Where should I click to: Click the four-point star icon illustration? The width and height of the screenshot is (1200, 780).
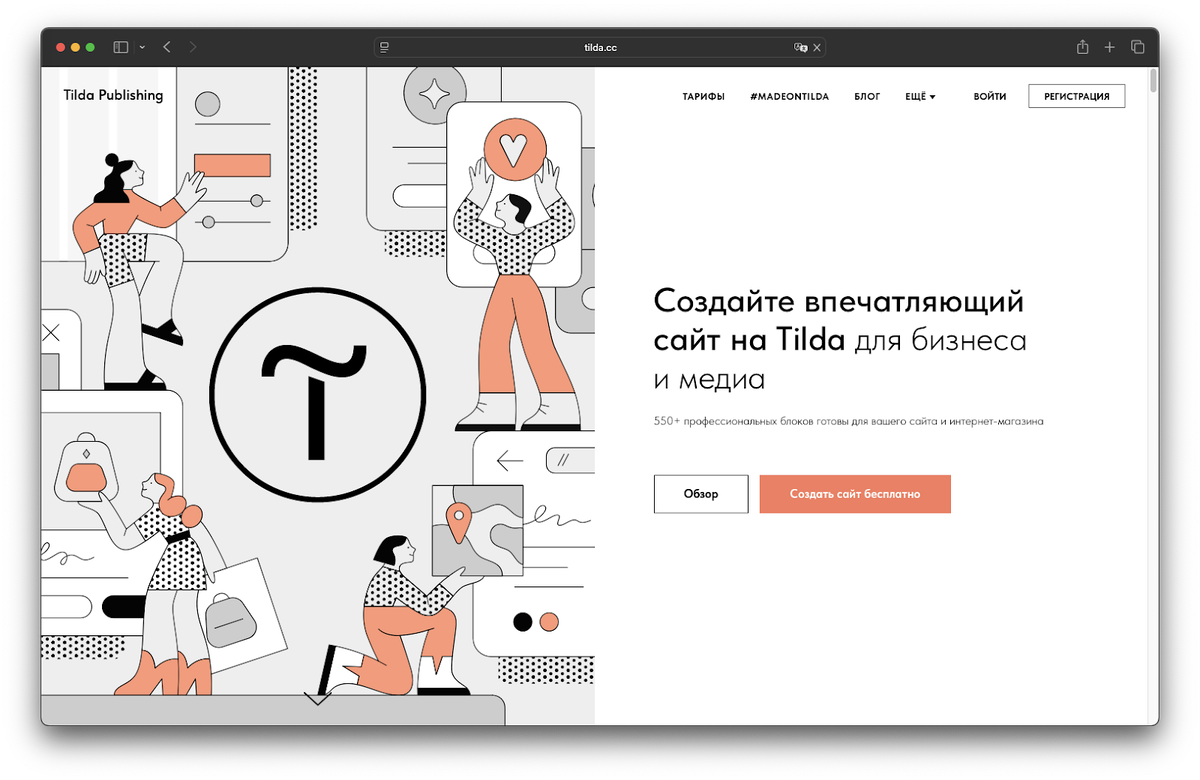434,95
